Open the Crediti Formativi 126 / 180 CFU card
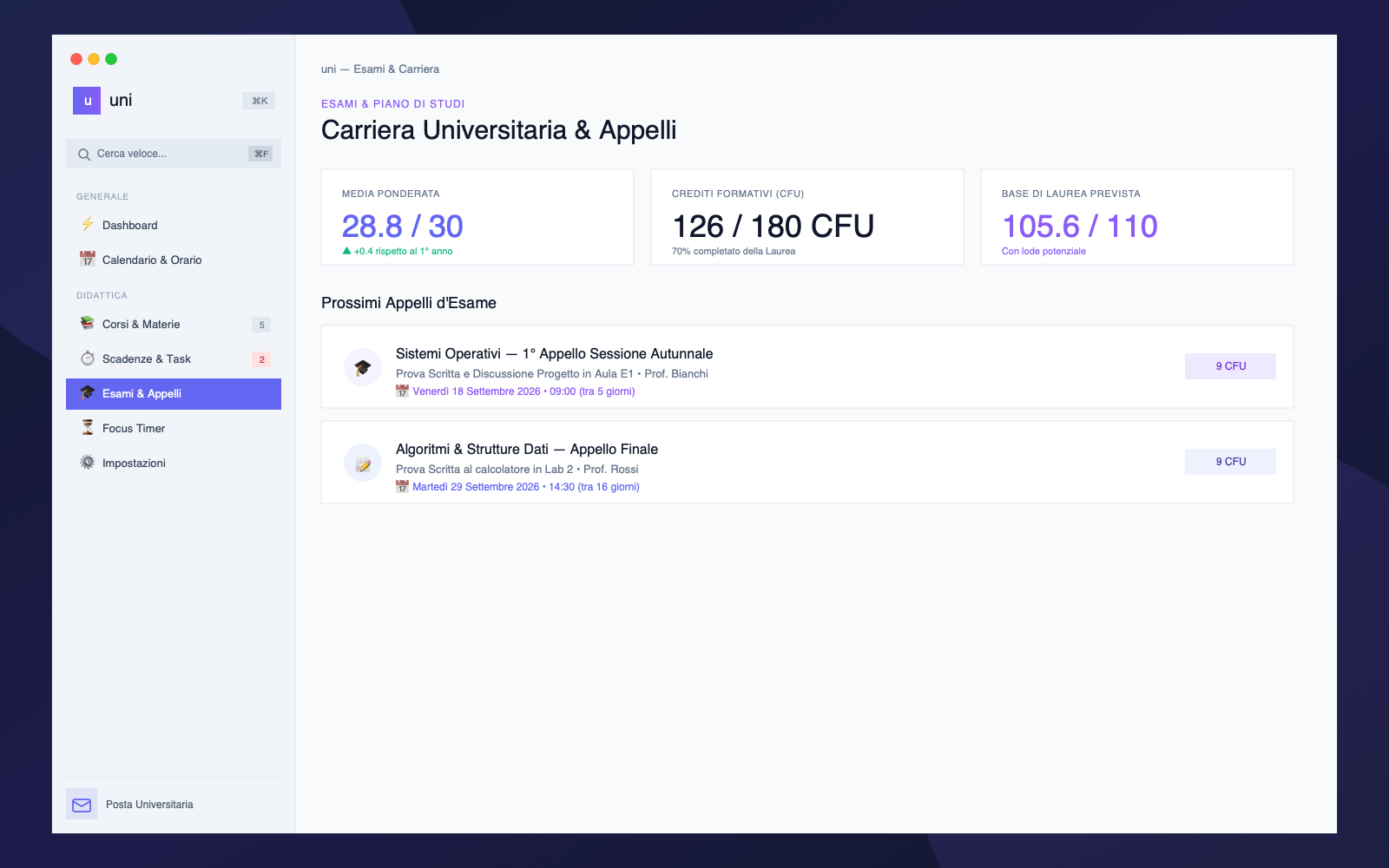 coord(807,217)
